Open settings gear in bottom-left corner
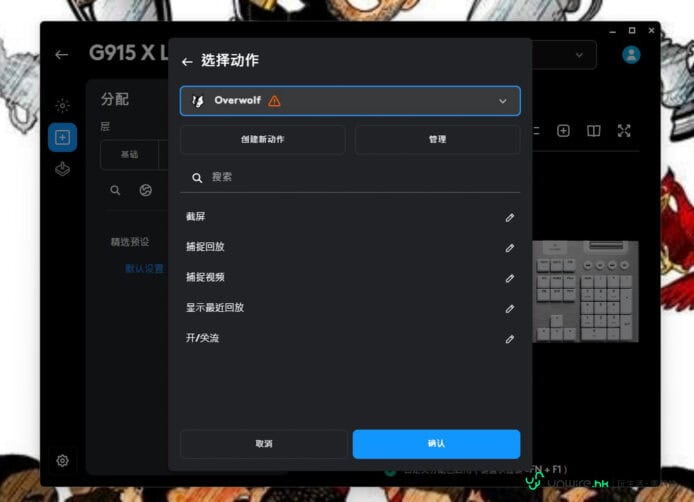The height and width of the screenshot is (502, 694). coord(62,461)
